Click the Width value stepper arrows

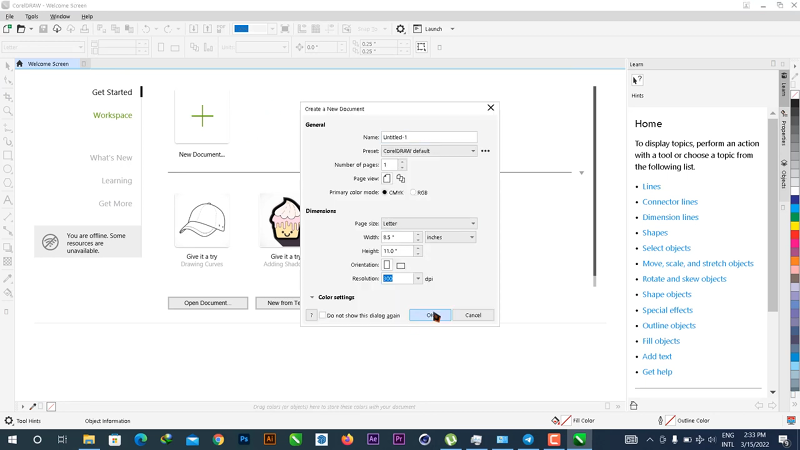click(x=418, y=237)
